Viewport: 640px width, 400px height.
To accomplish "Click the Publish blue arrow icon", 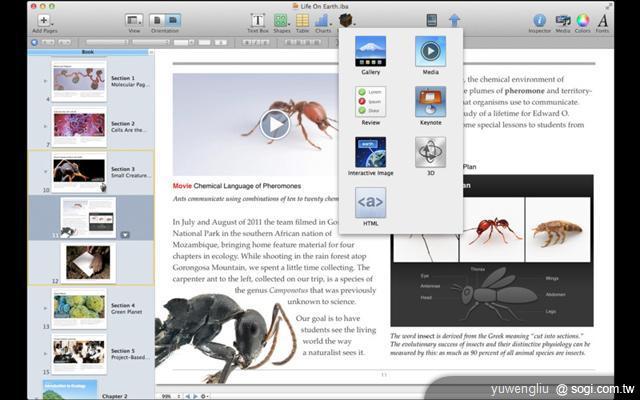I will pos(454,20).
